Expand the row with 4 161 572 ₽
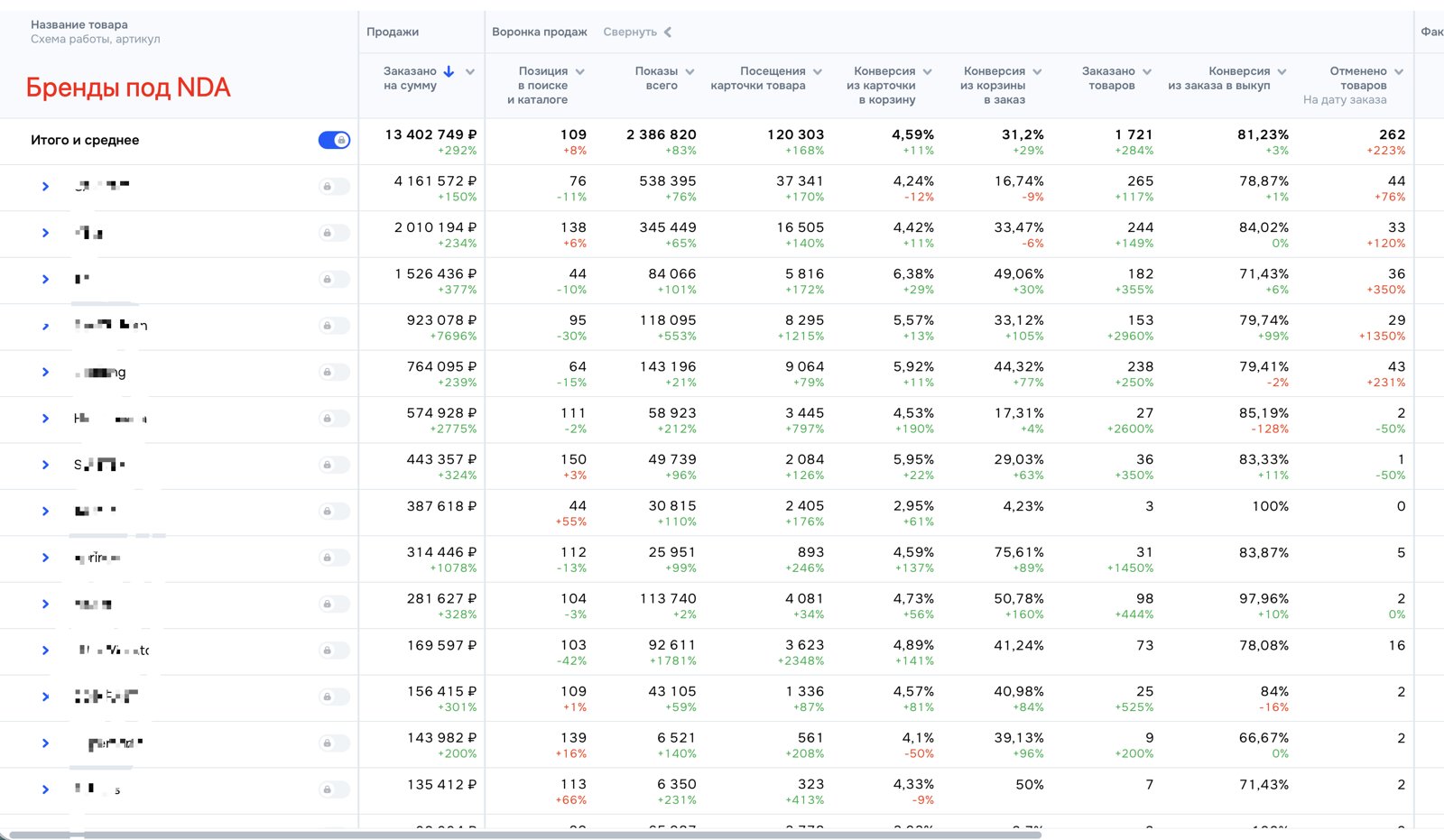The width and height of the screenshot is (1444, 840). (x=45, y=187)
